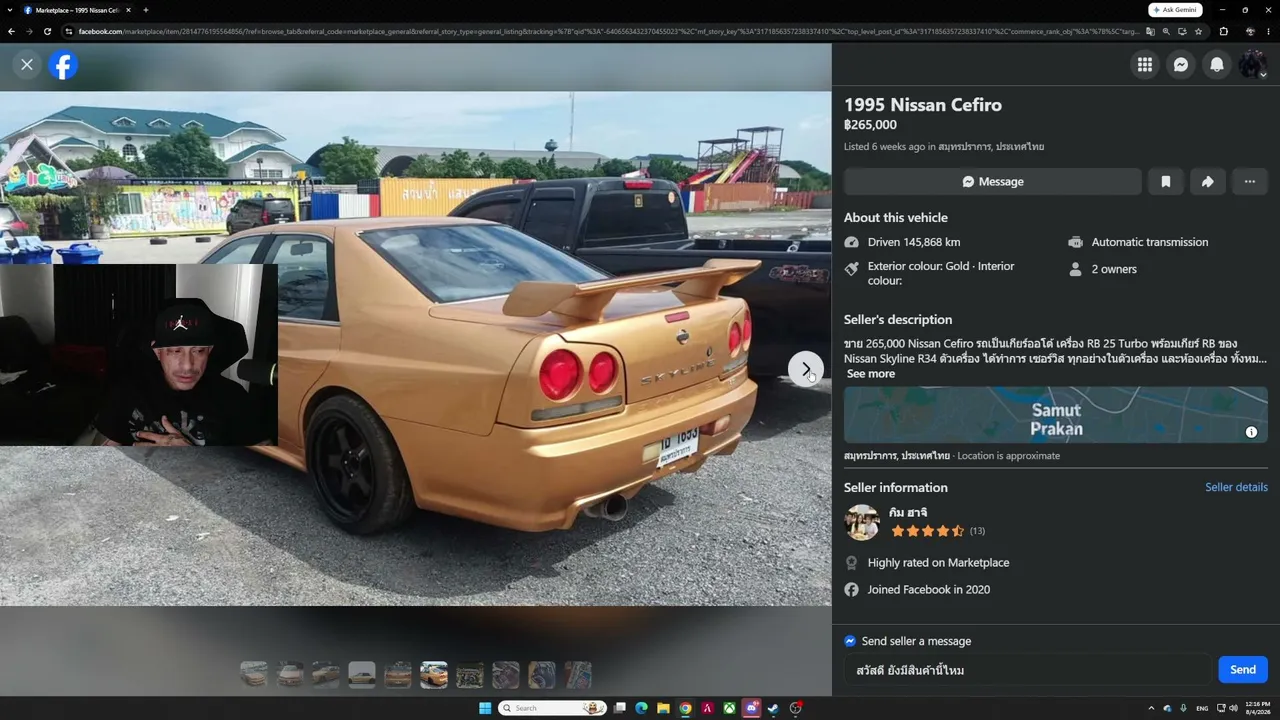This screenshot has height=720, width=1280.
Task: Open Discord from the taskbar
Action: [752, 708]
